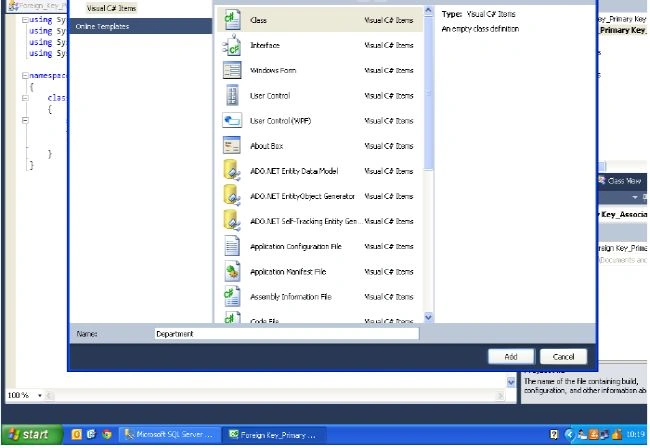Select Application Configuration File icon
Image resolution: width=650 pixels, height=448 pixels.
[x=232, y=246]
